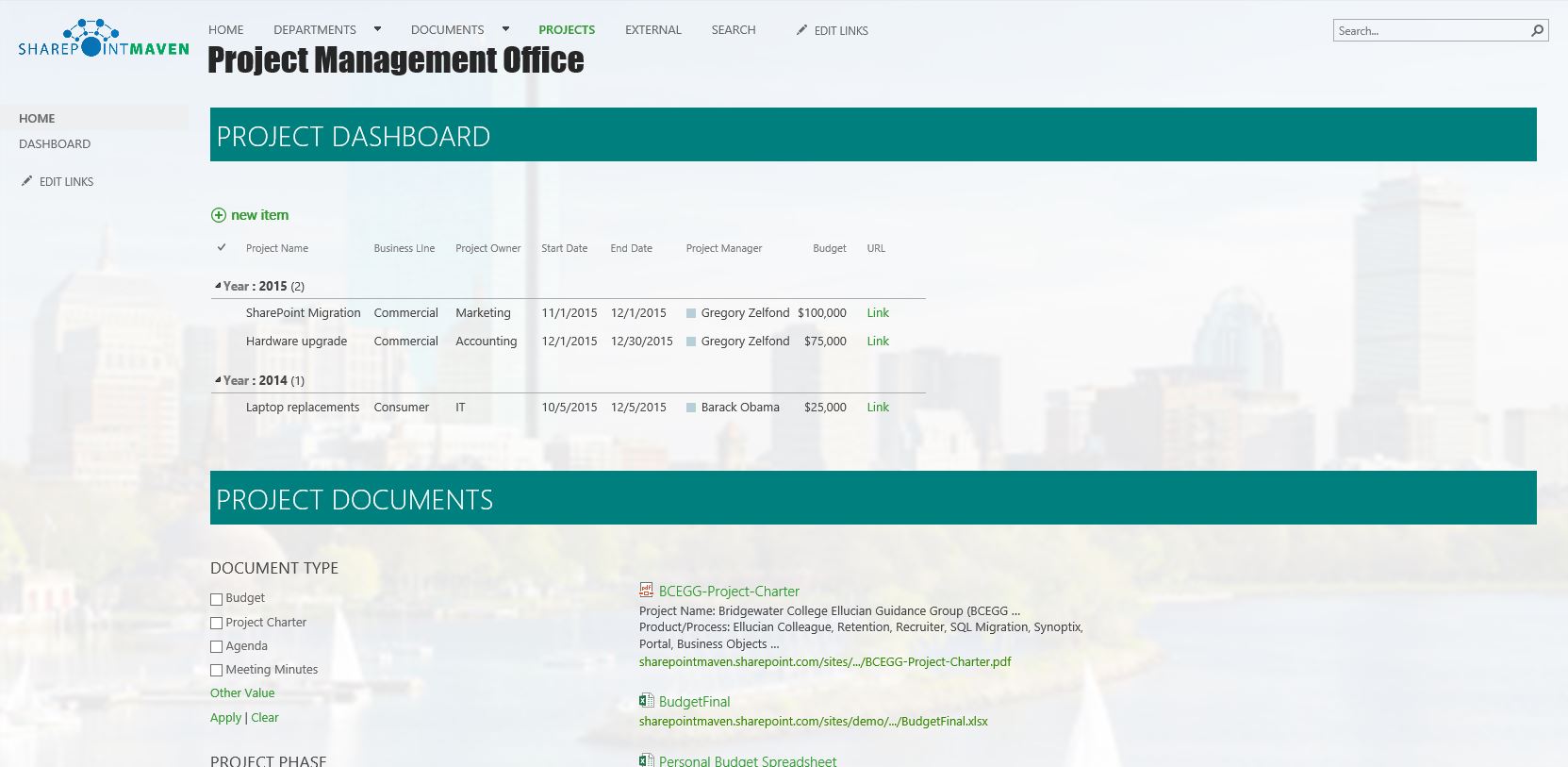Open HOME in the top navigation
The height and width of the screenshot is (767, 1568).
click(226, 30)
